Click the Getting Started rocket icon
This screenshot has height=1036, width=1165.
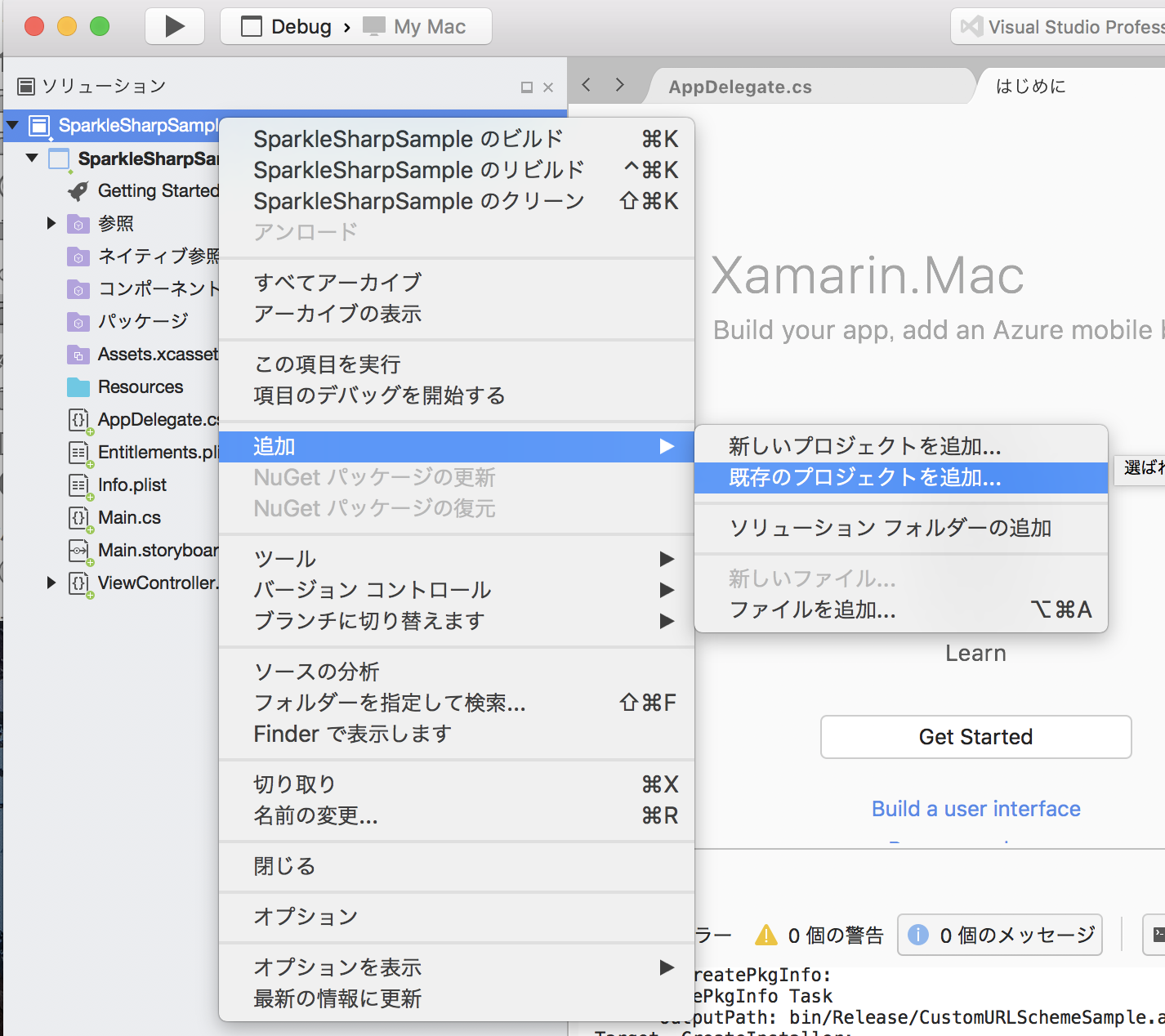click(x=78, y=191)
